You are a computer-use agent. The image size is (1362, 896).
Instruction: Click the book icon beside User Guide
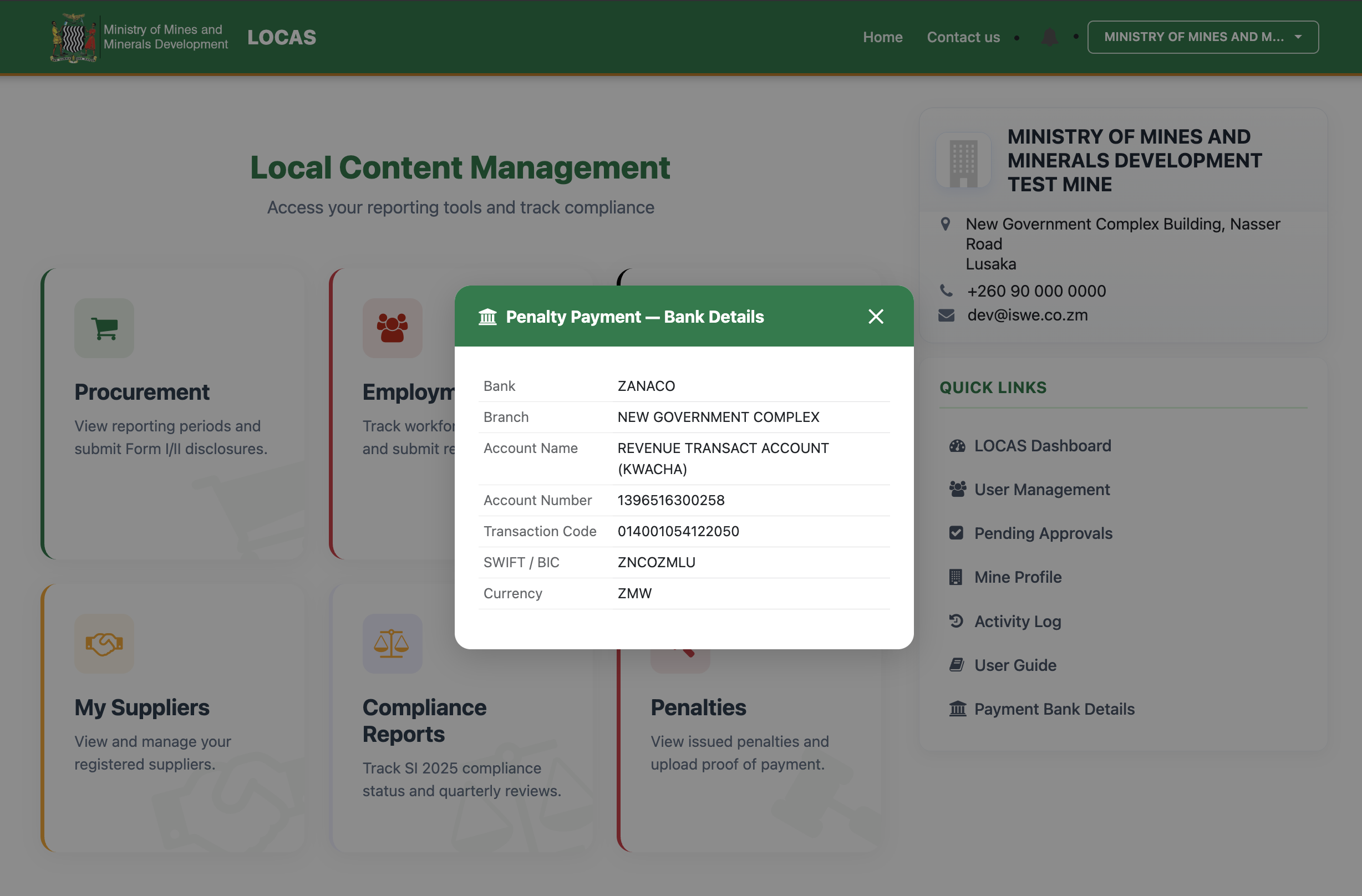956,665
